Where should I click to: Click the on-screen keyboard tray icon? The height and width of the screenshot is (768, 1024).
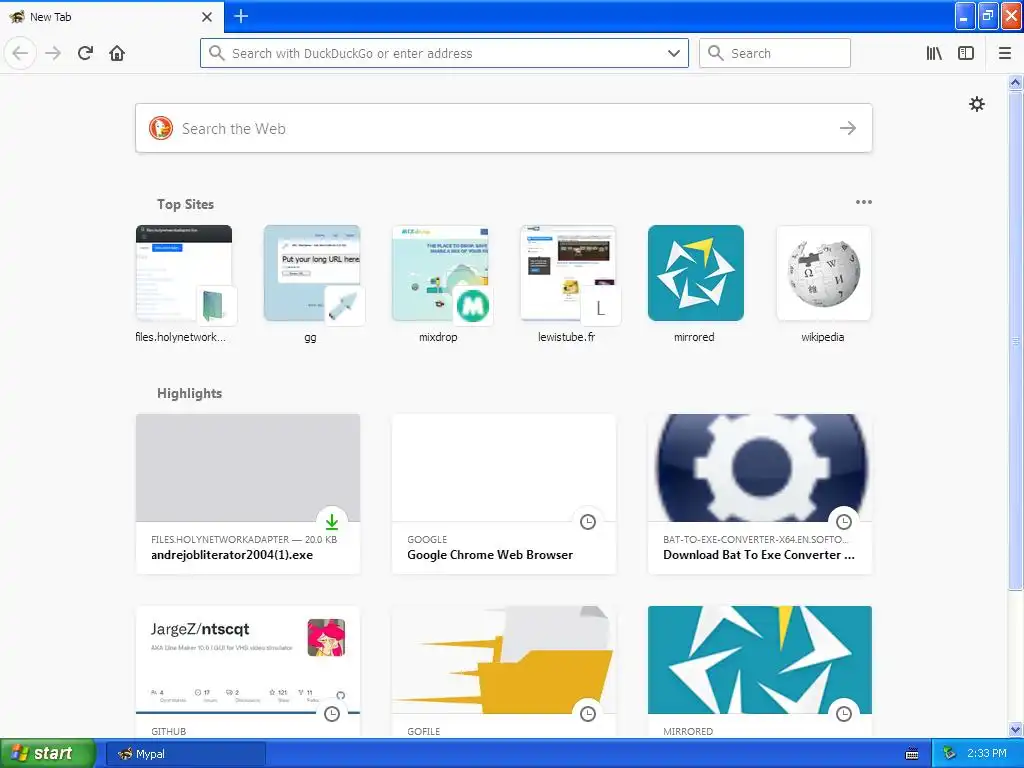[912, 754]
